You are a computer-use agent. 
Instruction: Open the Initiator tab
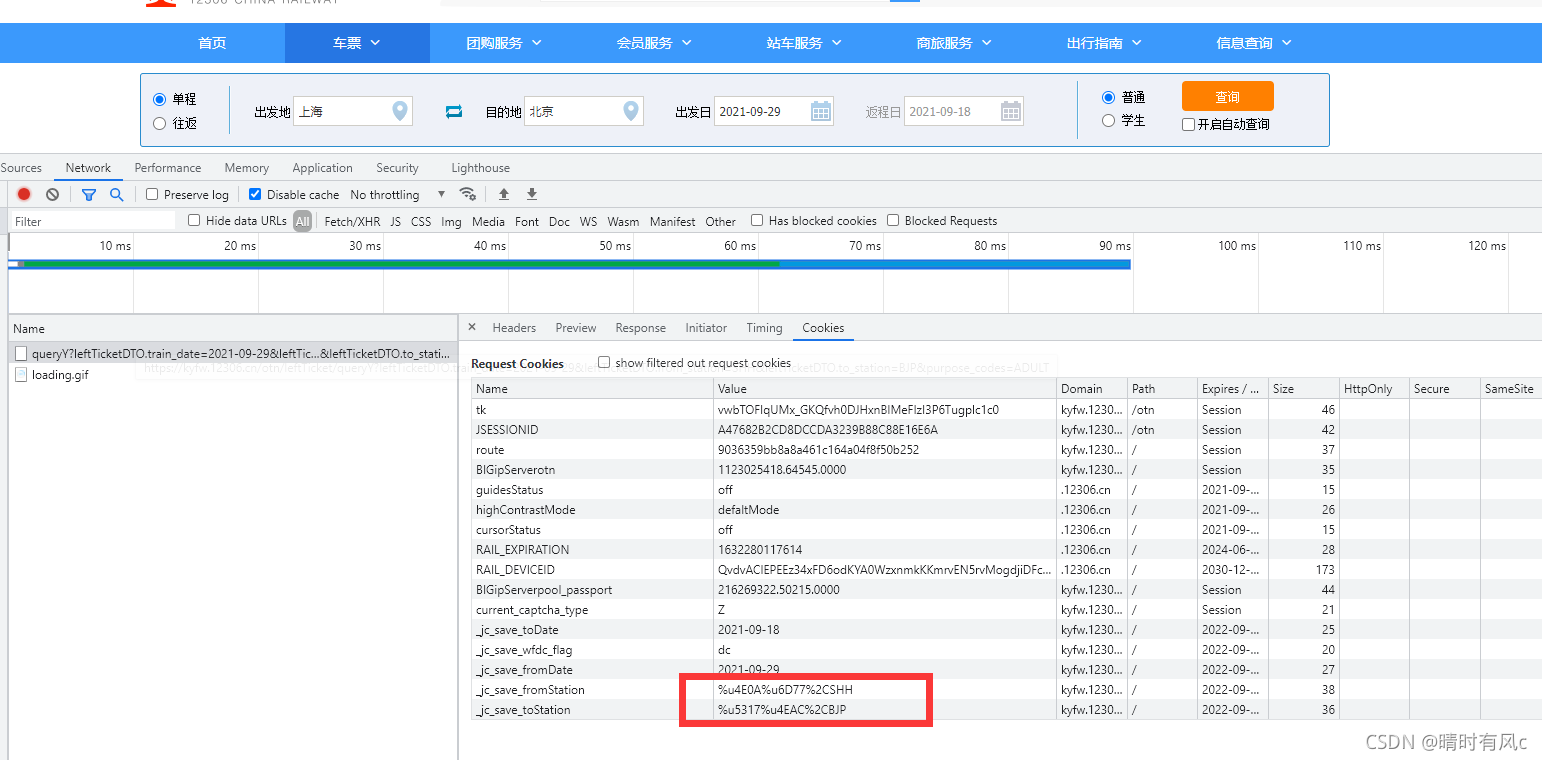[706, 327]
